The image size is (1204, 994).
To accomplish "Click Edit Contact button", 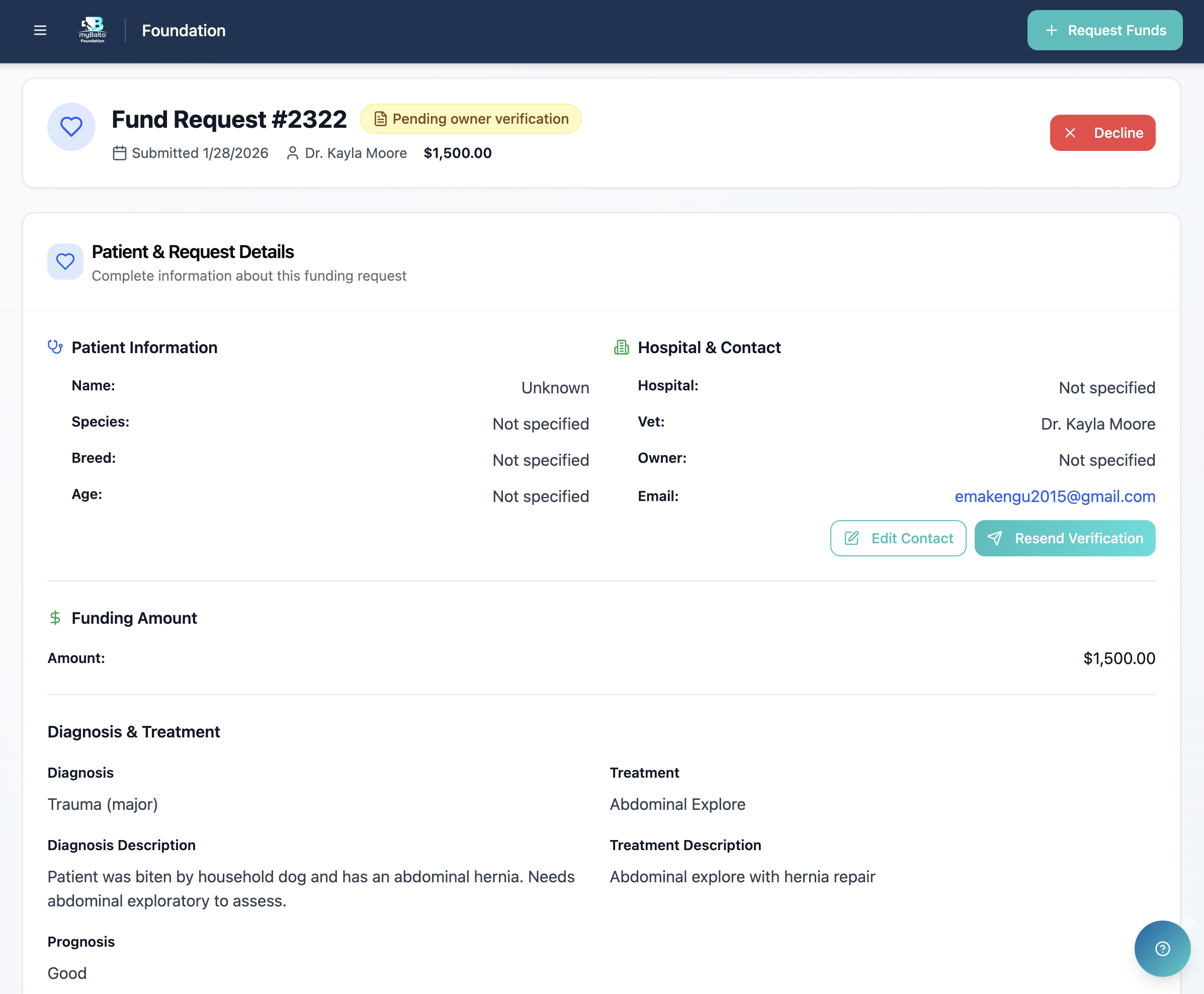I will point(898,538).
